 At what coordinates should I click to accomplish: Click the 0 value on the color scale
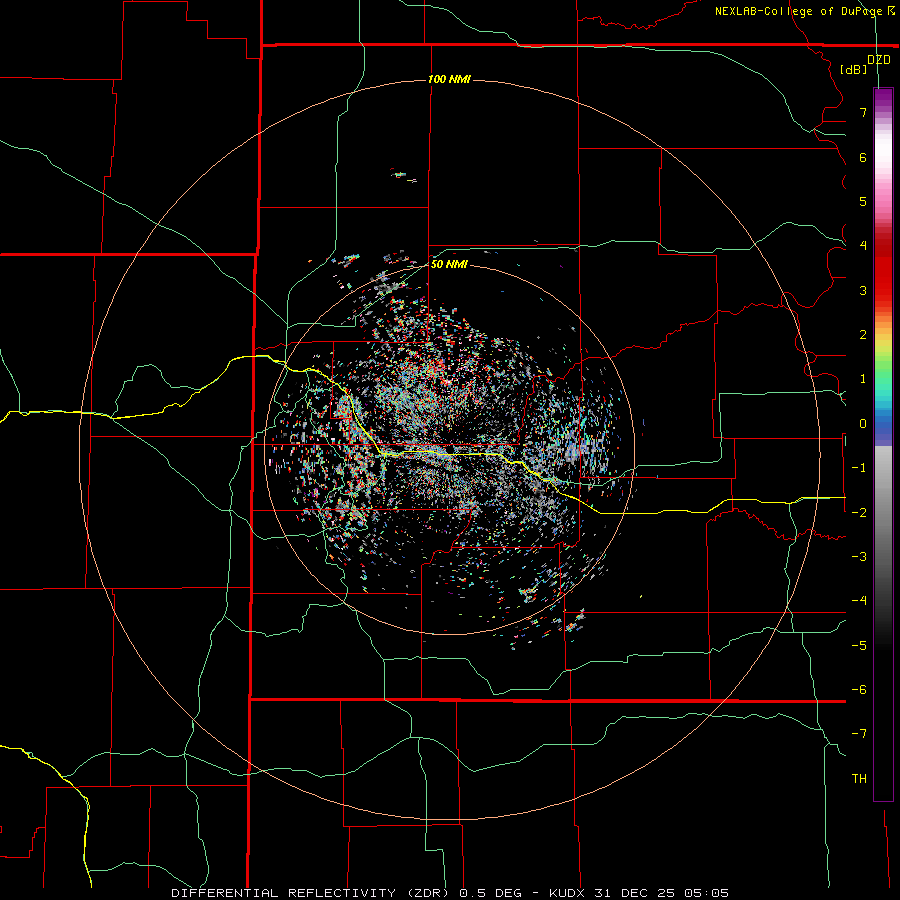(863, 424)
